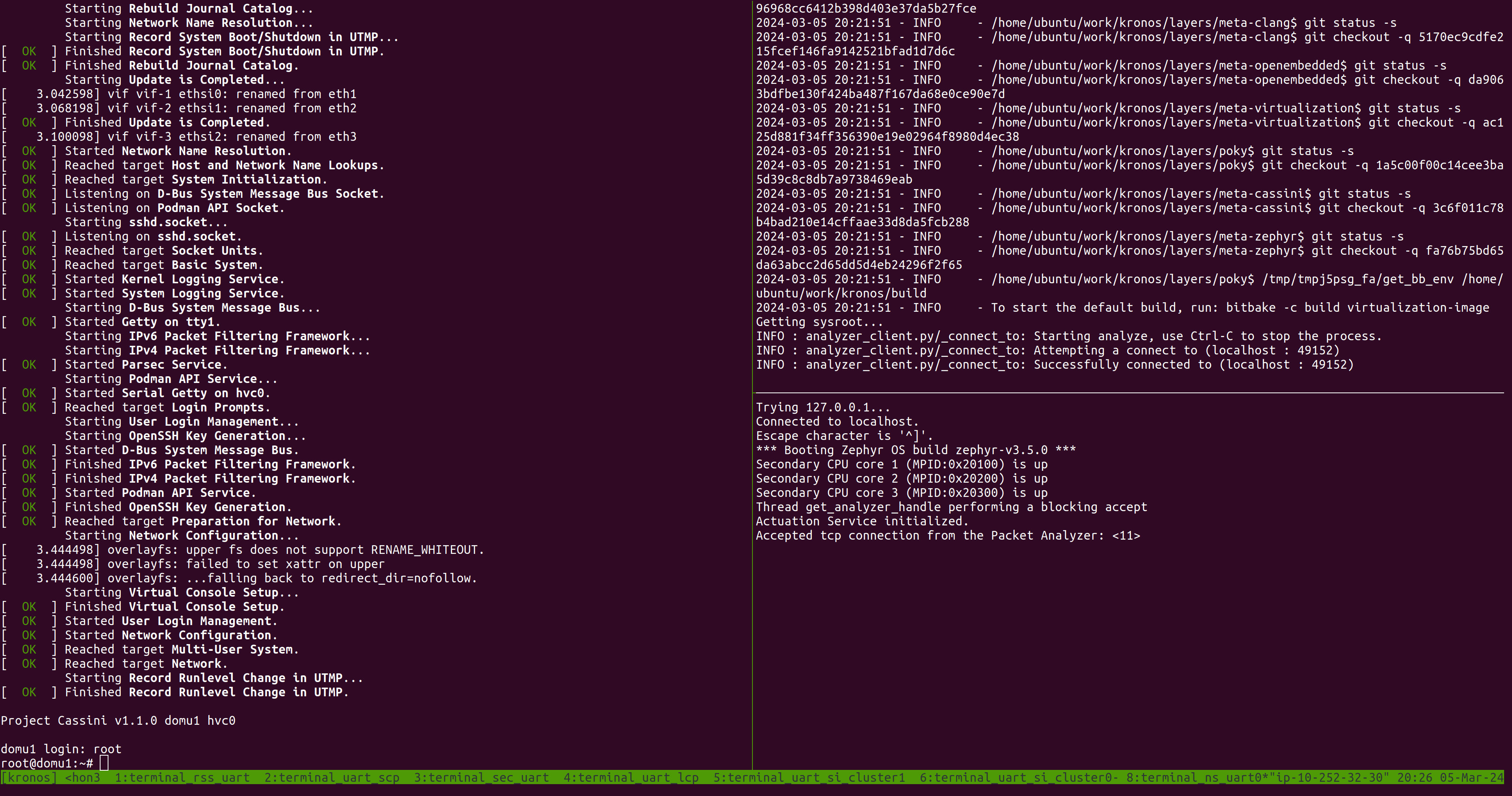Screen dimensions: 1512x796
Task: Click 'Project Cassini v1.1.0 domu1 hvc0' banner
Action: click(x=118, y=720)
